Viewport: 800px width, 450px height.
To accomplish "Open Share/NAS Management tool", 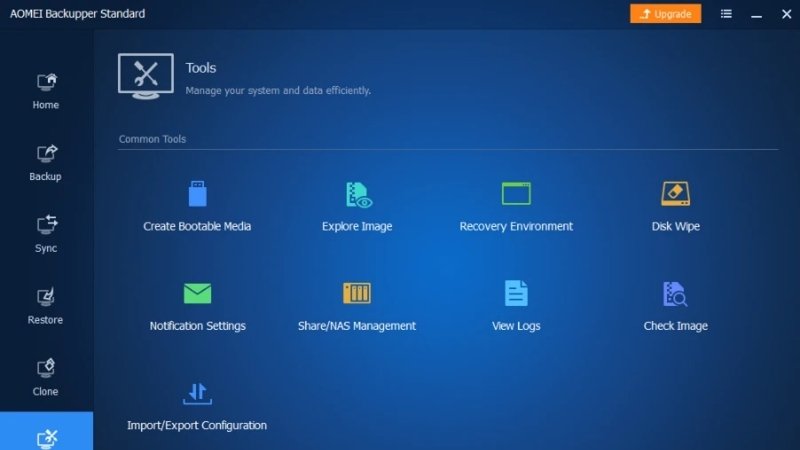I will point(357,306).
